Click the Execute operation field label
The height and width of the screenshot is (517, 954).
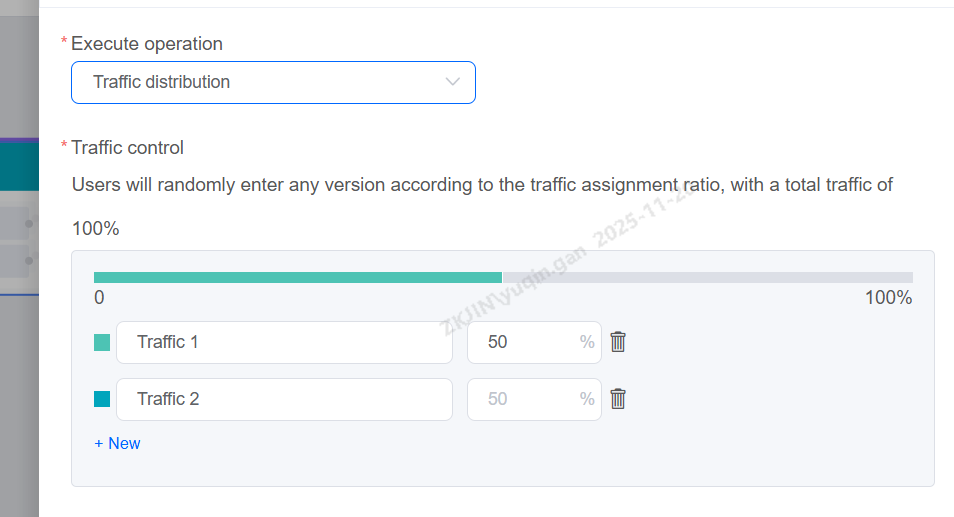click(x=146, y=44)
